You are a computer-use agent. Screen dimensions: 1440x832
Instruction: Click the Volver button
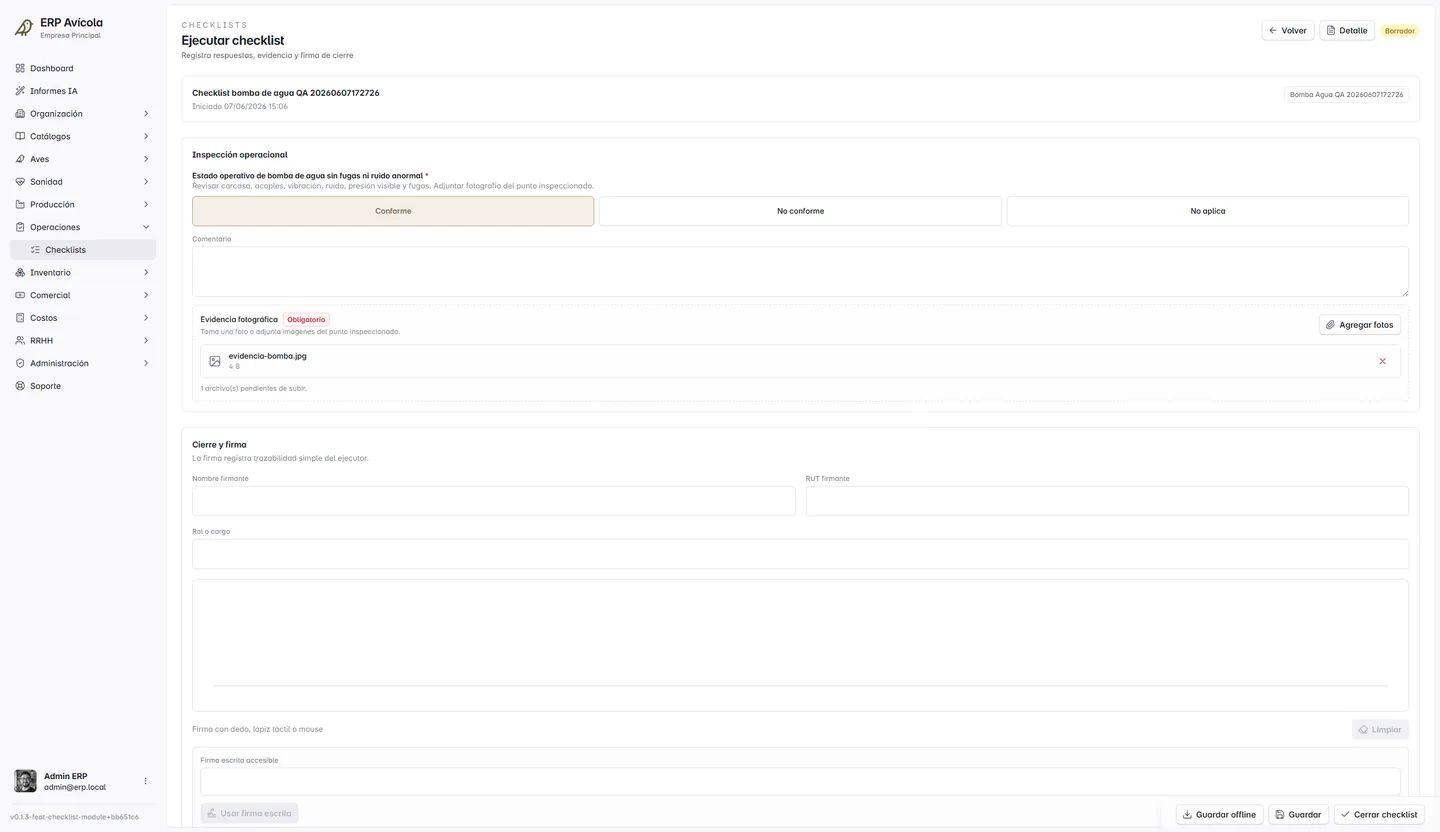coord(1288,31)
